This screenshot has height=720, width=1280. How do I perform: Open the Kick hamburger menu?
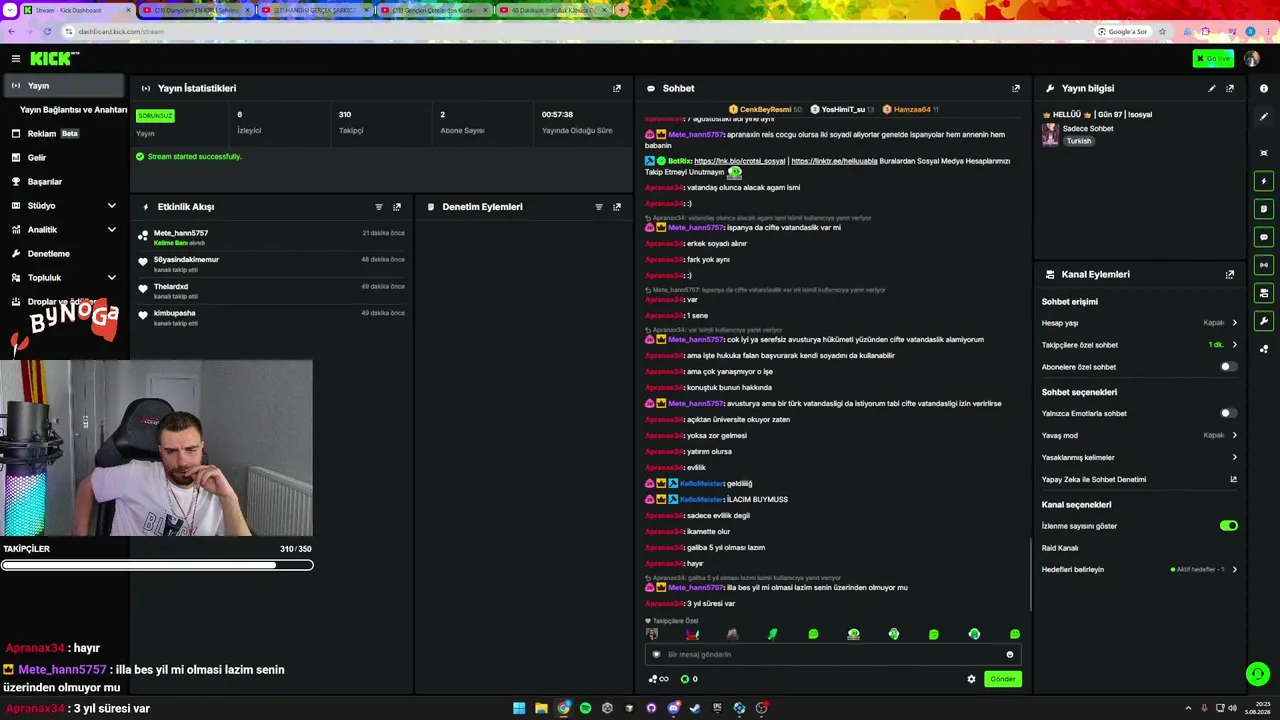pos(16,59)
